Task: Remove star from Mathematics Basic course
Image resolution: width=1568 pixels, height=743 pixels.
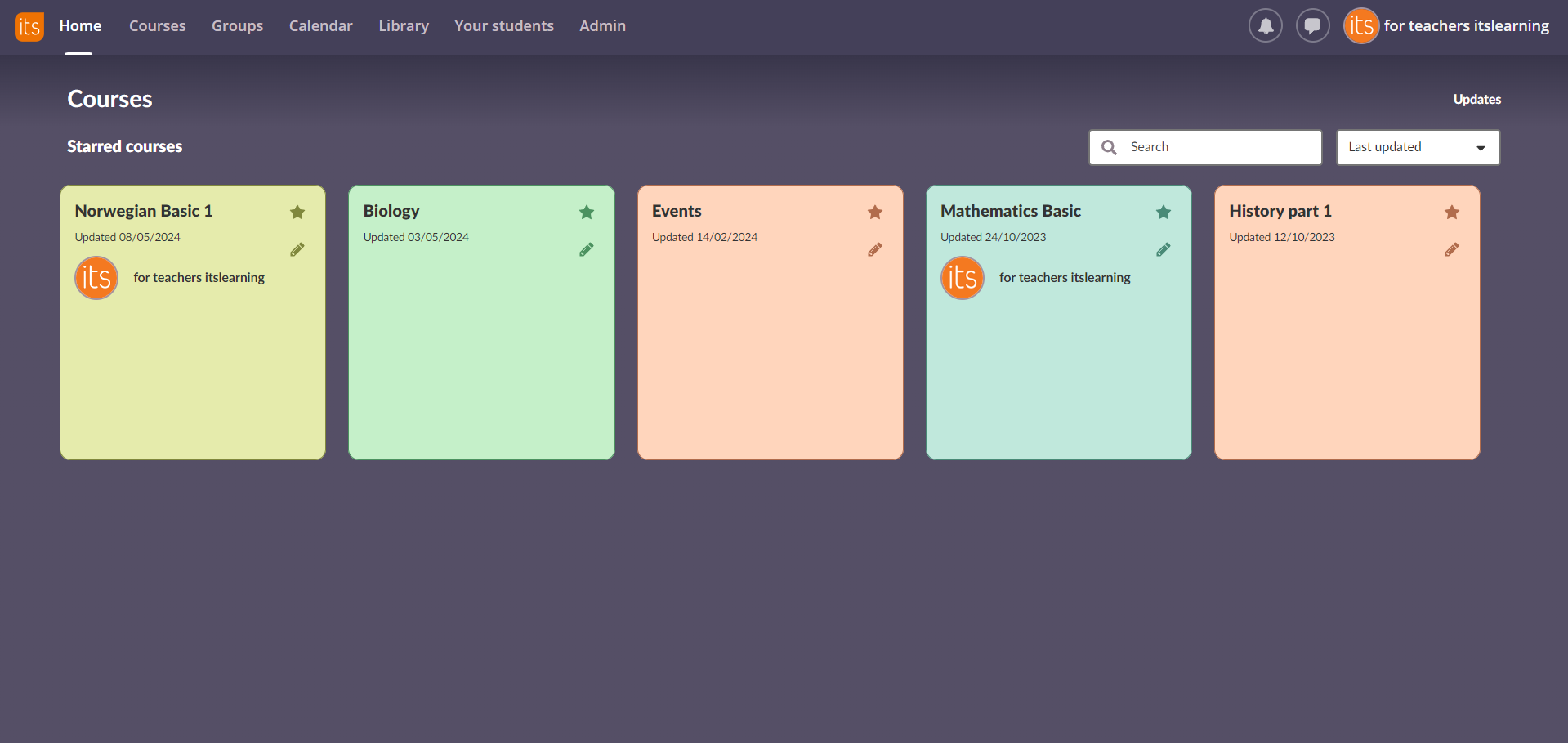Action: pyautogui.click(x=1164, y=213)
